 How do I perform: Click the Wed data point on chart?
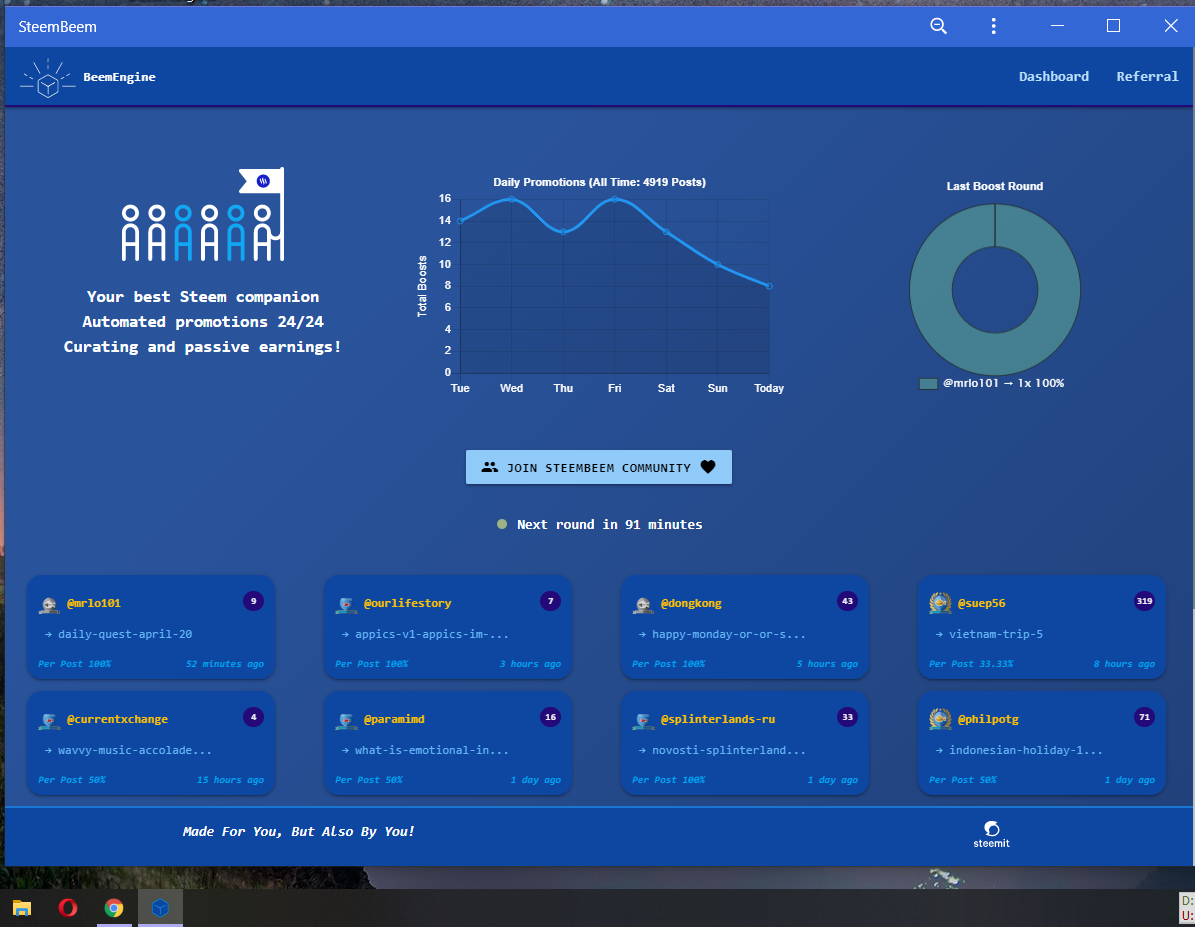pyautogui.click(x=511, y=199)
